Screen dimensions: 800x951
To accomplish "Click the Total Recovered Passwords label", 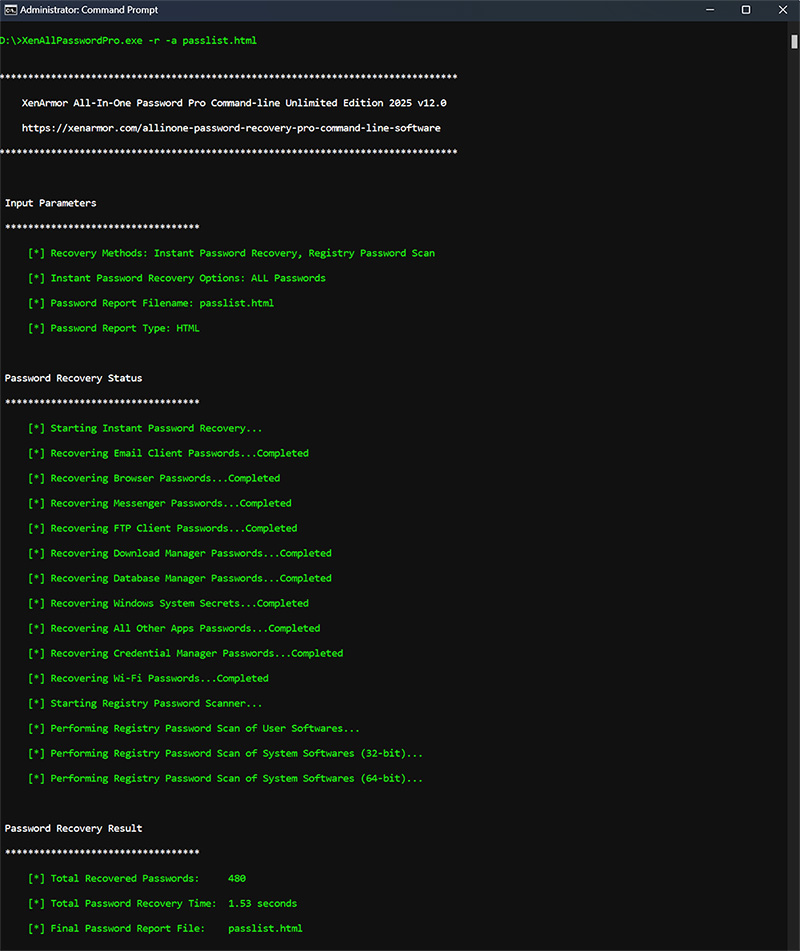I will pyautogui.click(x=125, y=878).
